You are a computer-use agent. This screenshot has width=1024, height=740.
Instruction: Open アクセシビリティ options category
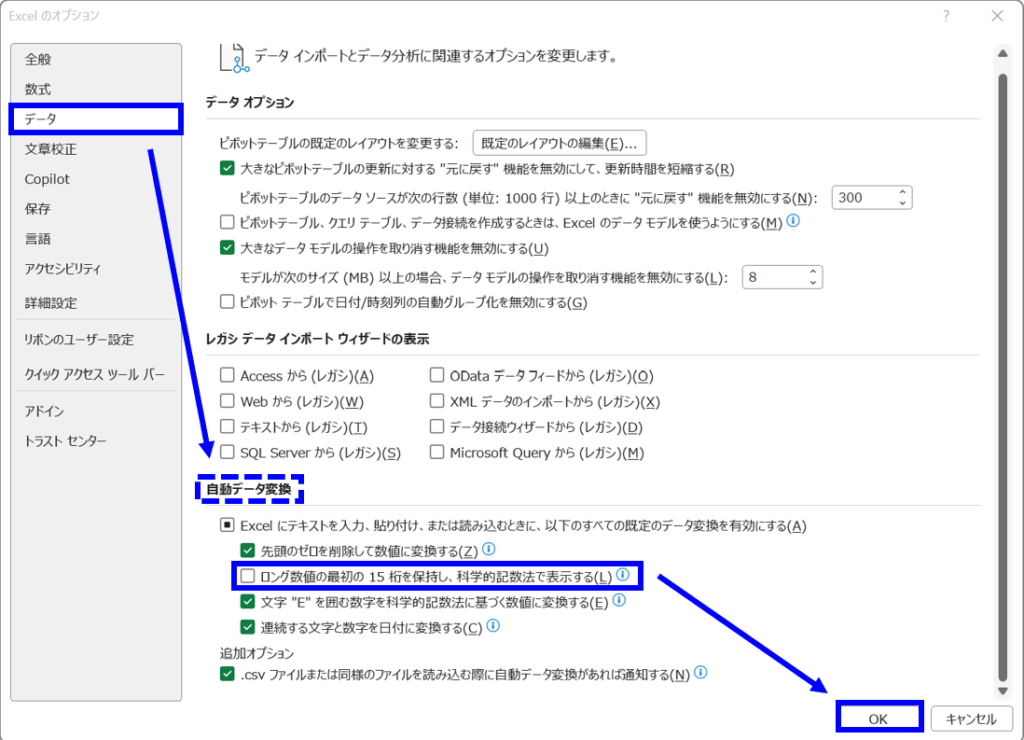96,269
